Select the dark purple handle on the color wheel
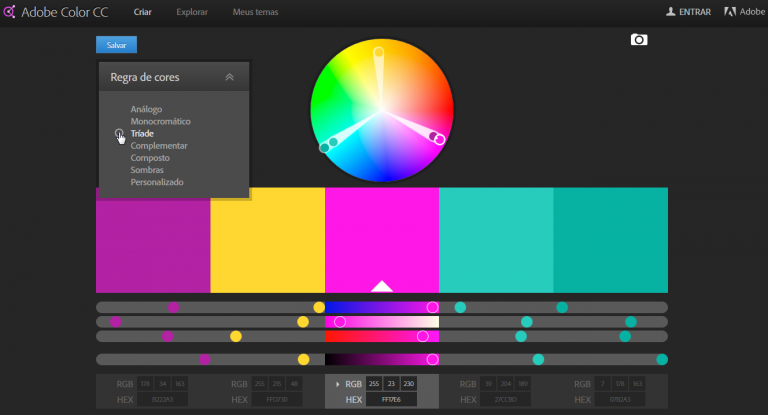Screen dimensions: 768x415 coord(433,136)
